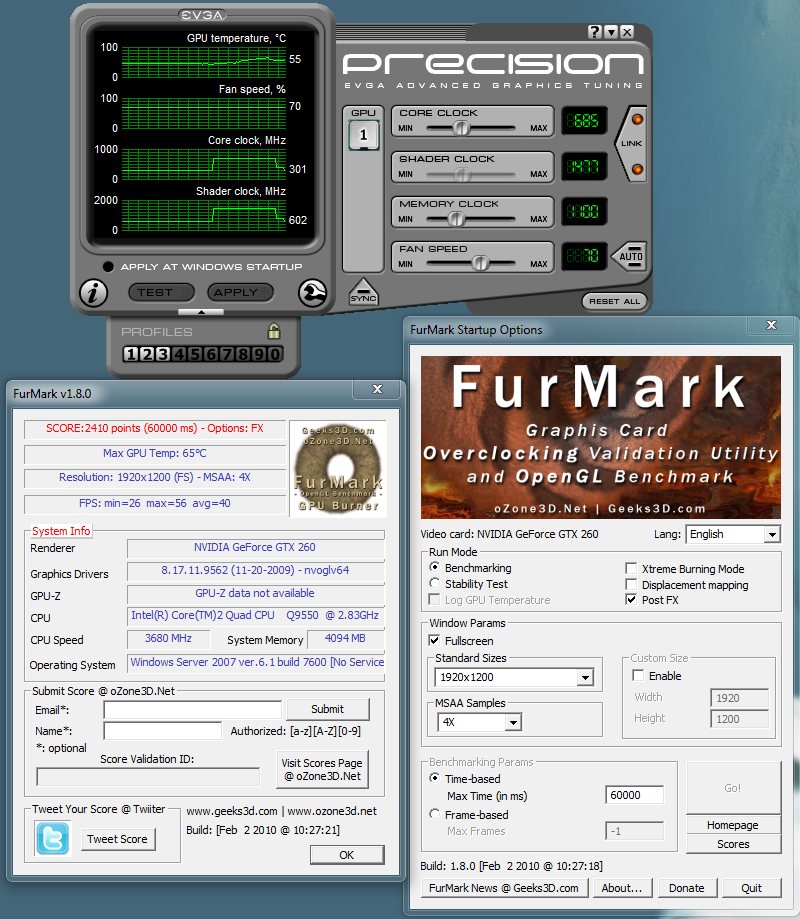The width and height of the screenshot is (800, 919).
Task: Open Precision settings wrench icon
Action: [x=312, y=292]
